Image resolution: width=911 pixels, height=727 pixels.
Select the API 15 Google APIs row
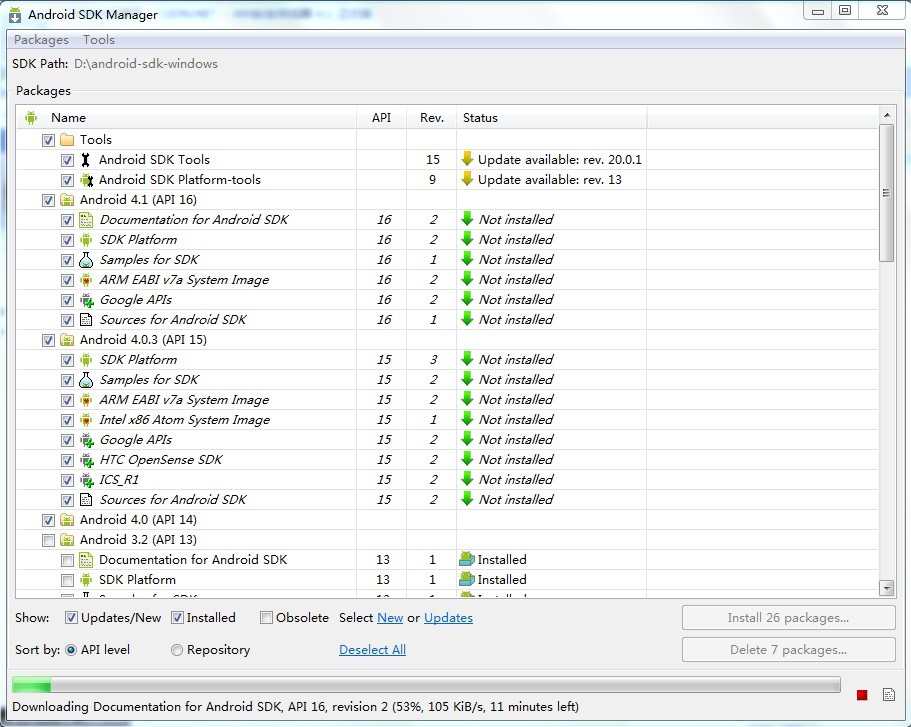447,440
